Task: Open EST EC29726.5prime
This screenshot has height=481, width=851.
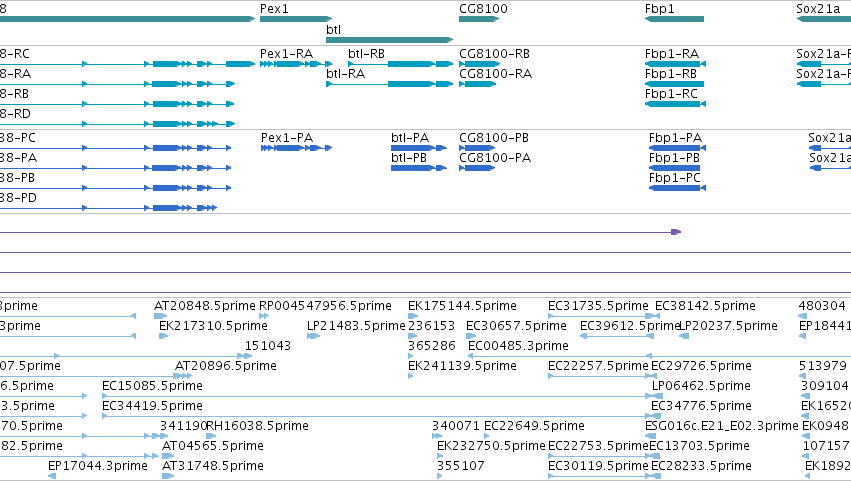Action: (701, 366)
